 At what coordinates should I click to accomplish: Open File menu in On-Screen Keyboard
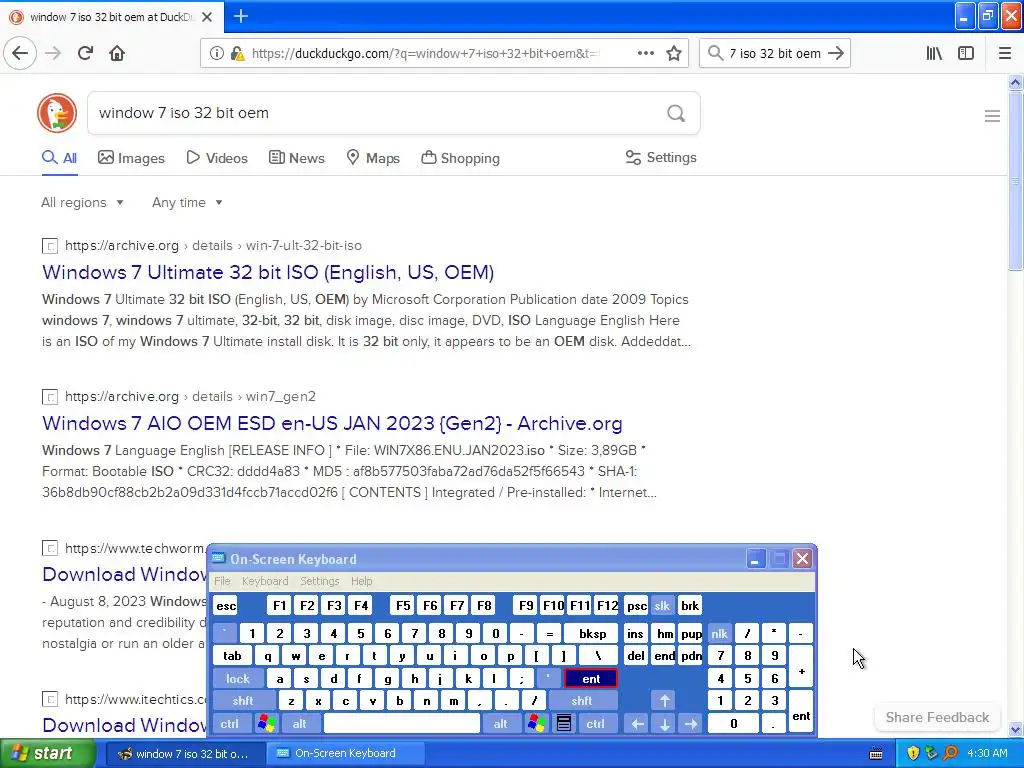point(222,581)
